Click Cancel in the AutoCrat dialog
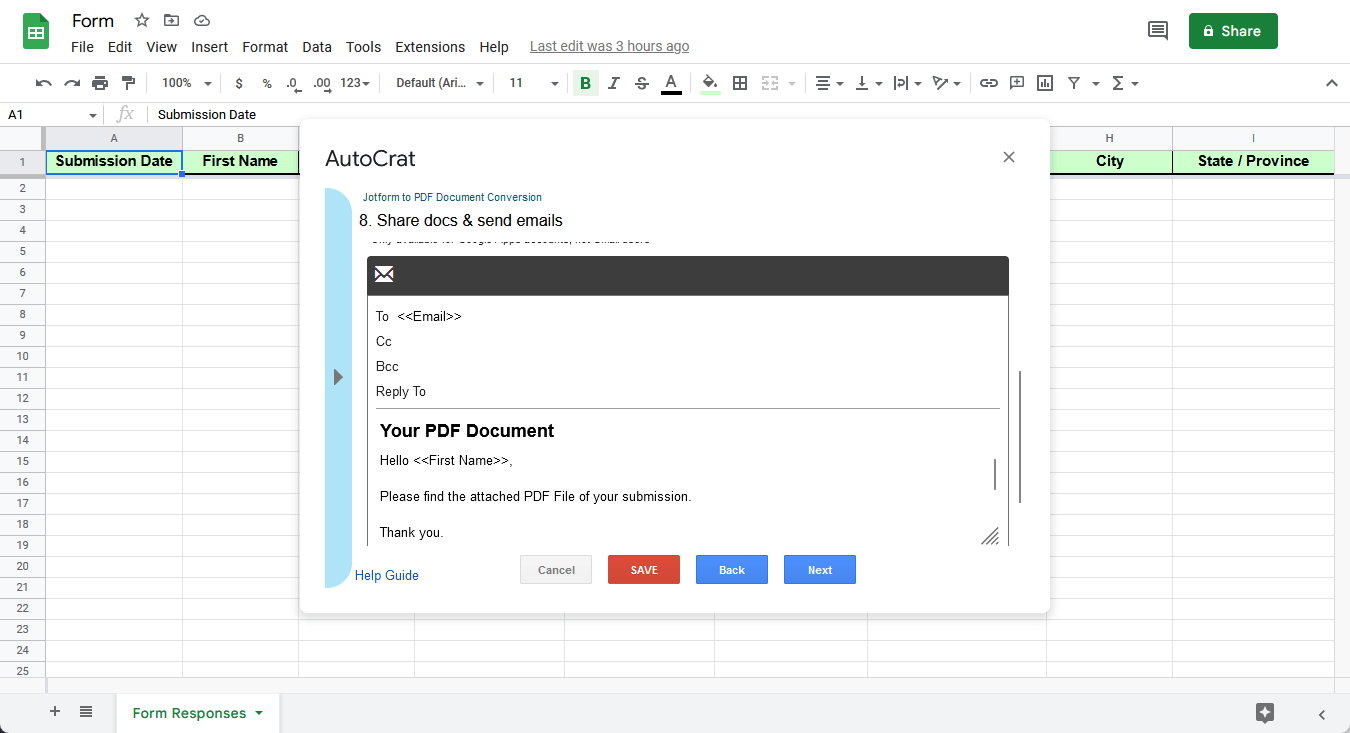This screenshot has height=733, width=1350. tap(556, 570)
